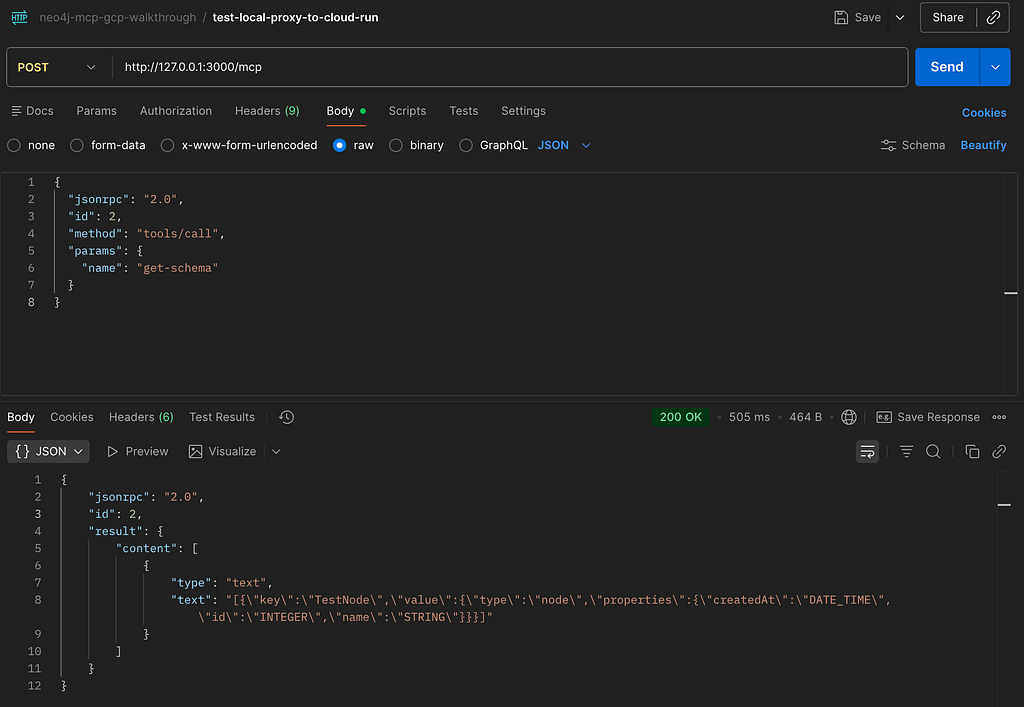Select binary body type
The width and height of the screenshot is (1024, 707).
pos(396,146)
